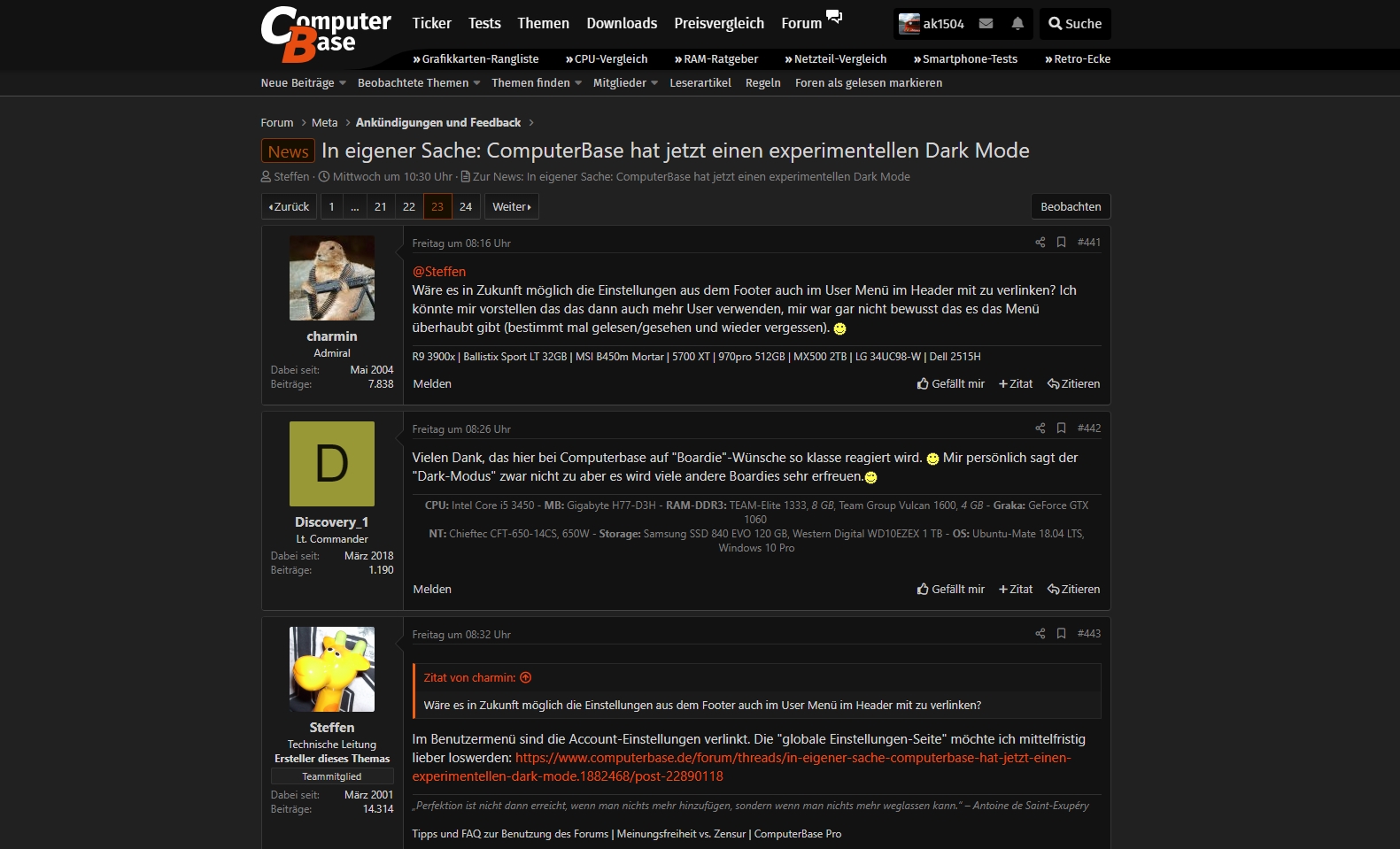
Task: Open RAM-Ratgeber quick link
Action: pos(716,59)
